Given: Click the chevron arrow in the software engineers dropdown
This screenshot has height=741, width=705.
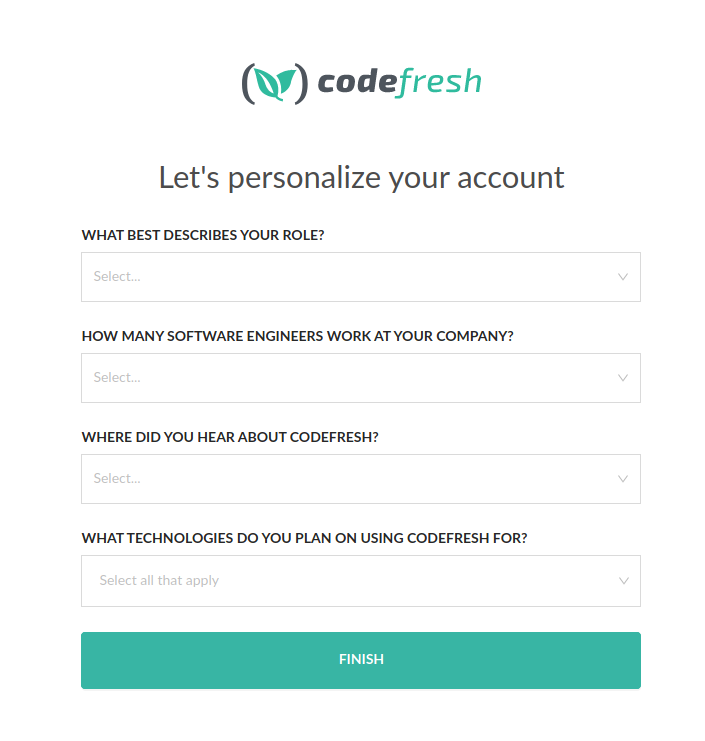Looking at the screenshot, I should tap(623, 378).
